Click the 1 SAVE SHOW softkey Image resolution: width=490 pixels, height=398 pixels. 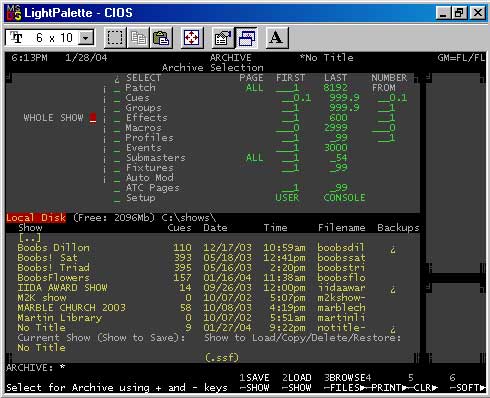pos(254,383)
